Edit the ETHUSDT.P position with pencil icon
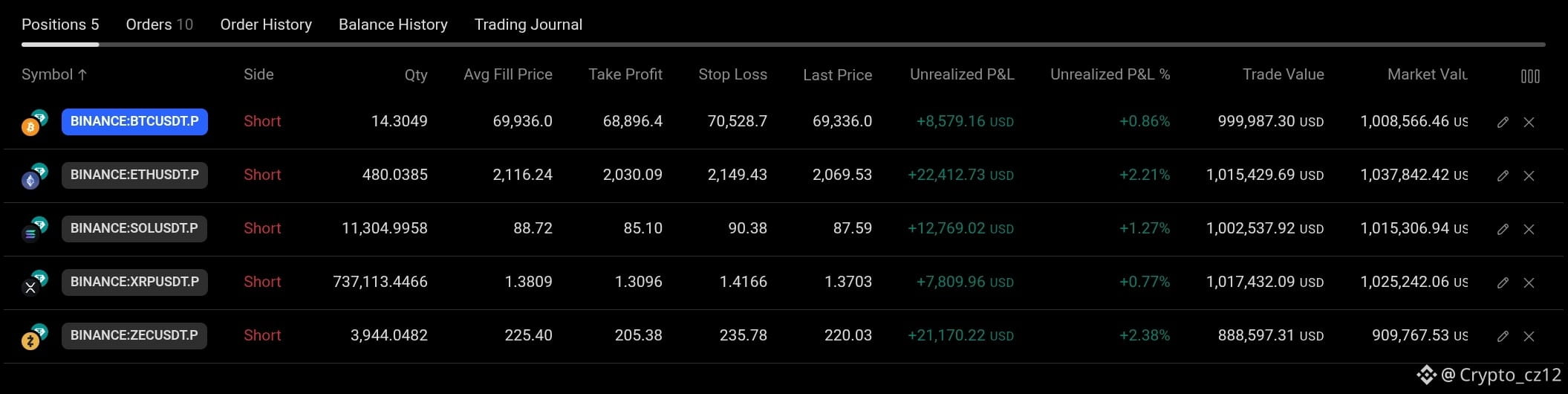Image resolution: width=1568 pixels, height=394 pixels. 1503,175
